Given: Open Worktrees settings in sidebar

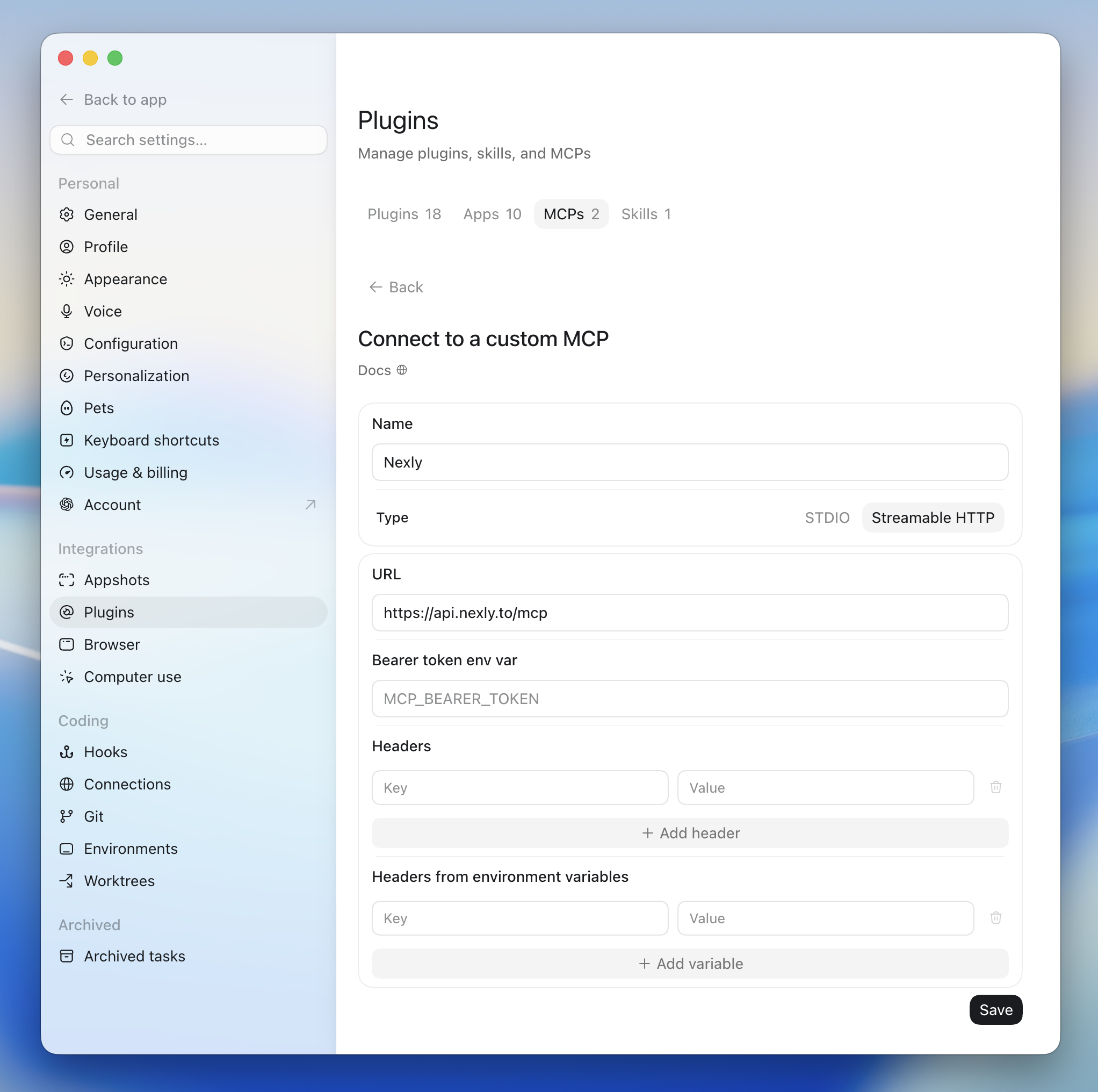Looking at the screenshot, I should [x=188, y=881].
